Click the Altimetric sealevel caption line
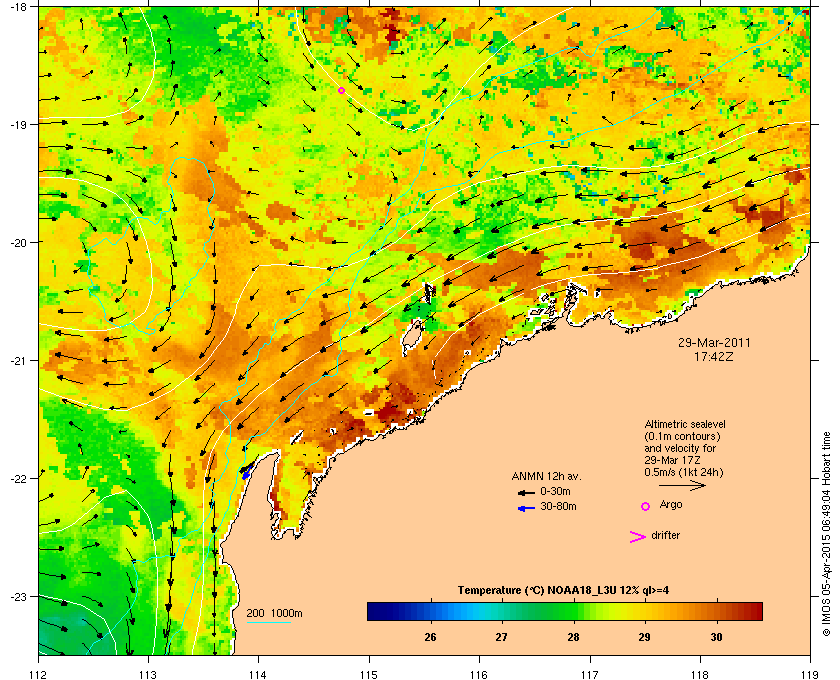 coord(685,424)
